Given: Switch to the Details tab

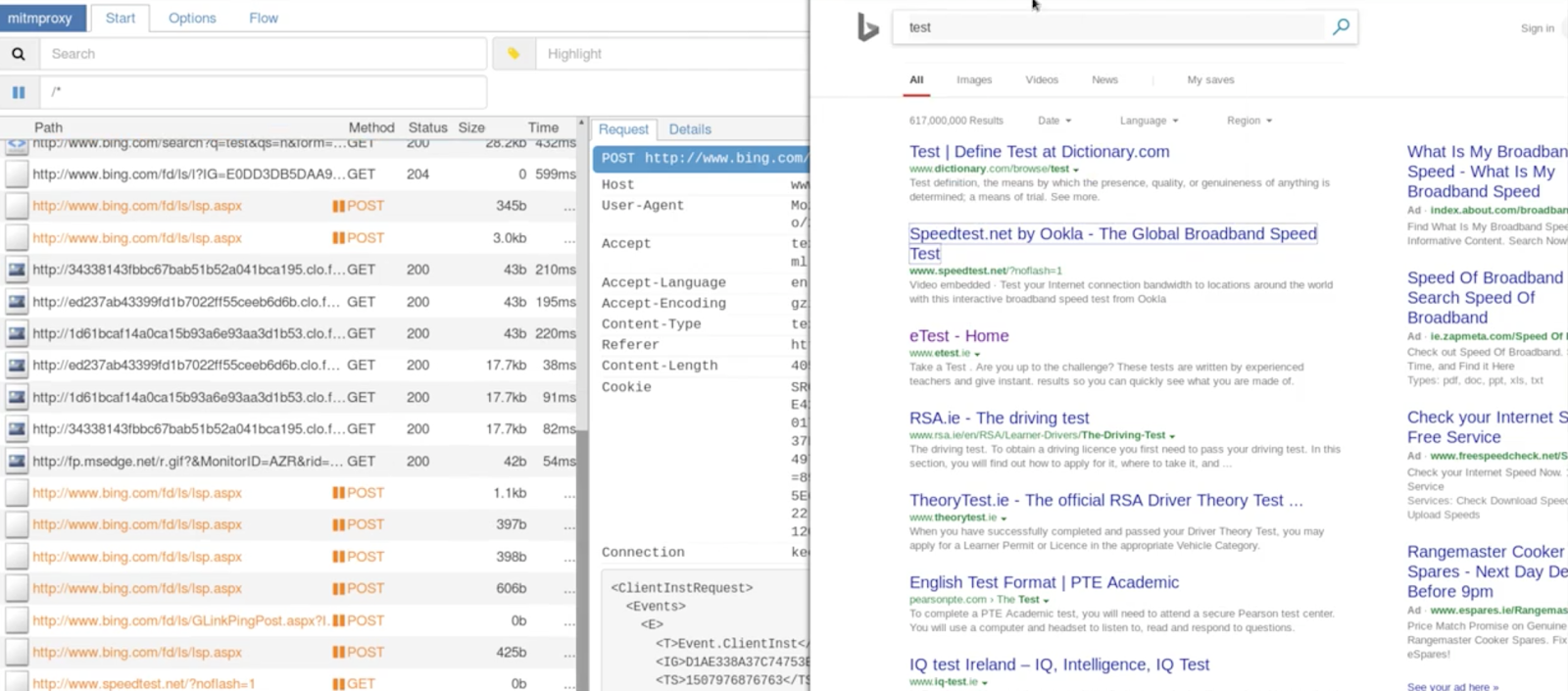Looking at the screenshot, I should click(690, 129).
